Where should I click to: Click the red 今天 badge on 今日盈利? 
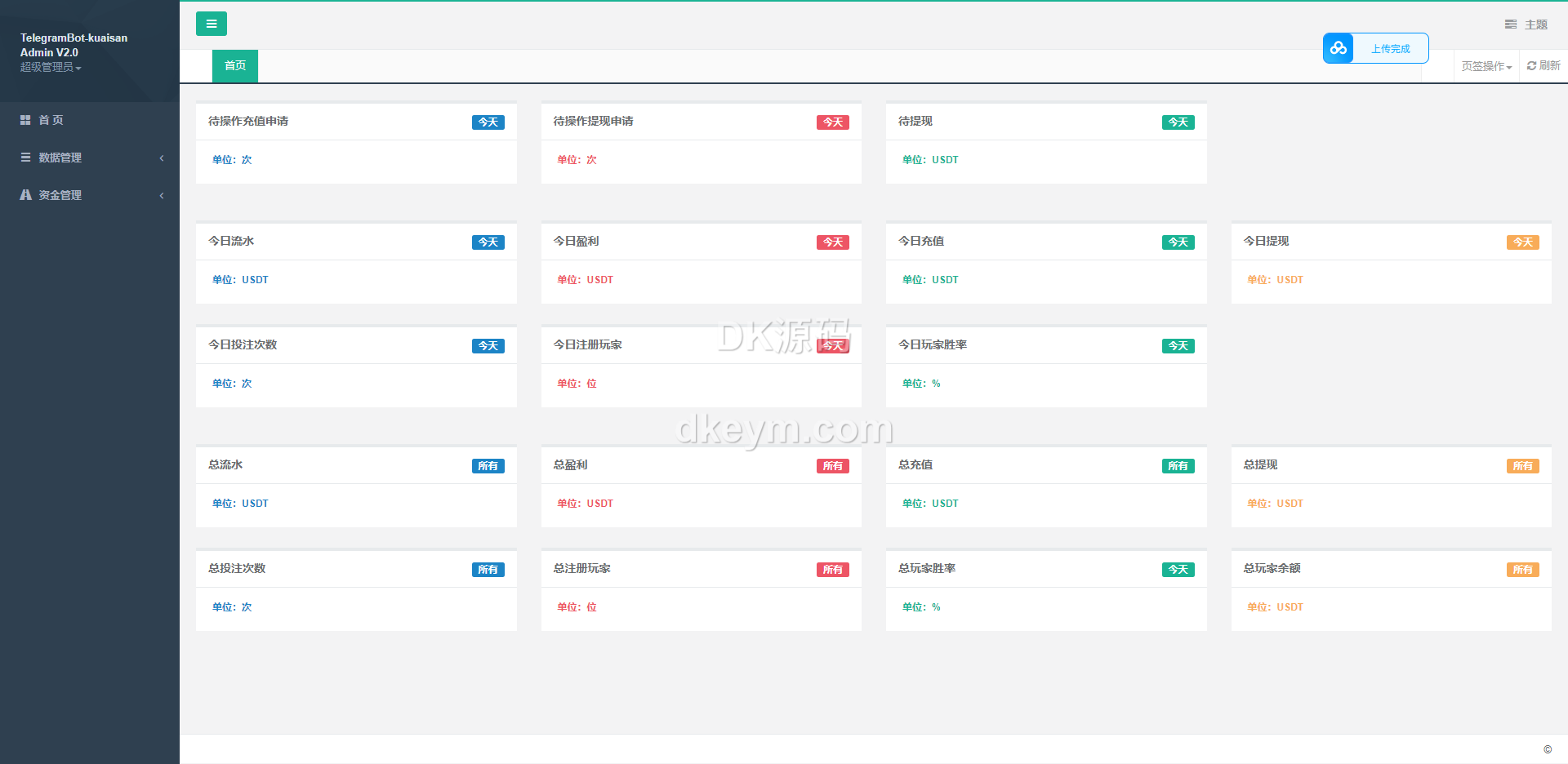coord(832,242)
